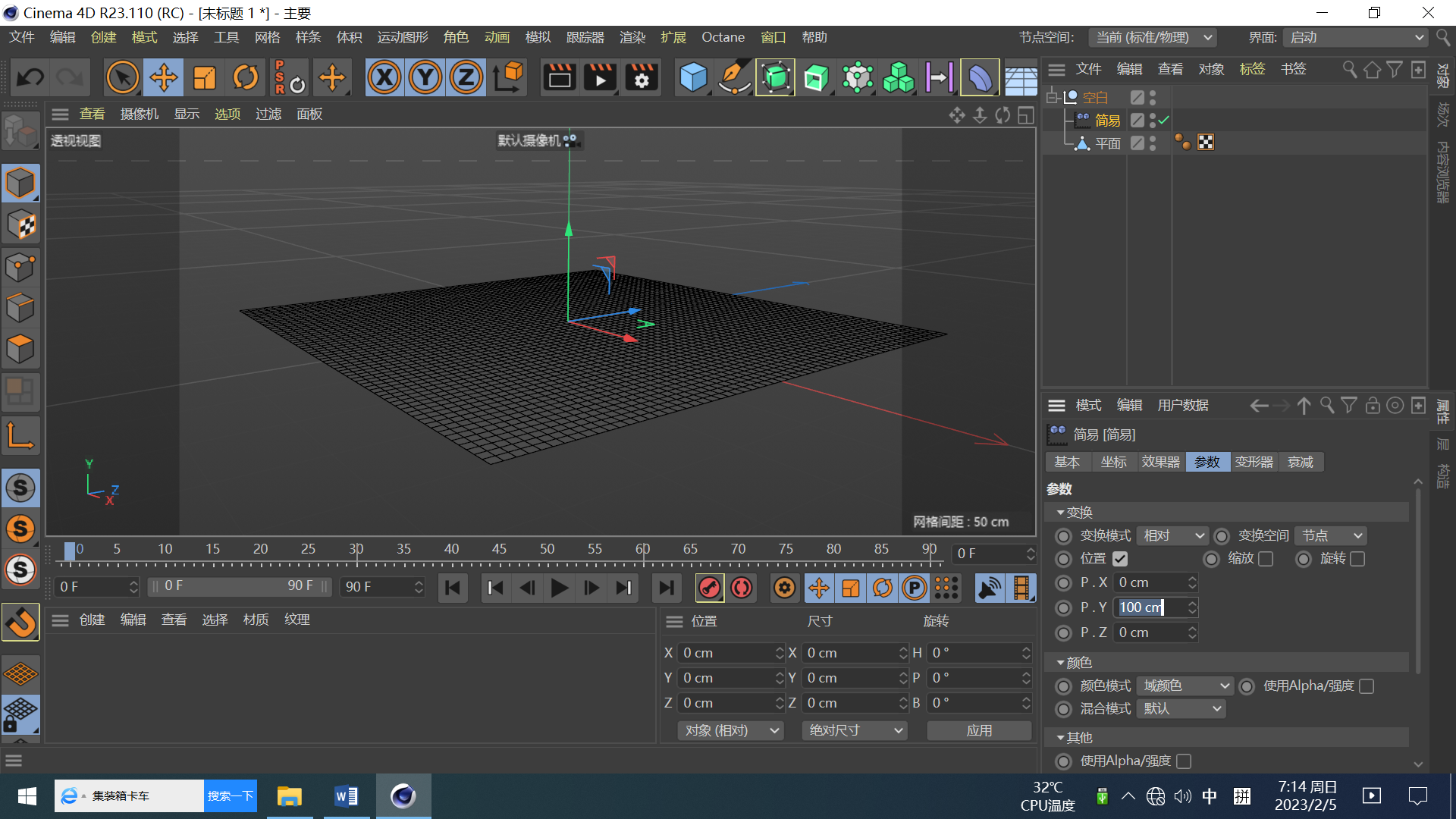Play the animation forward

(x=560, y=588)
